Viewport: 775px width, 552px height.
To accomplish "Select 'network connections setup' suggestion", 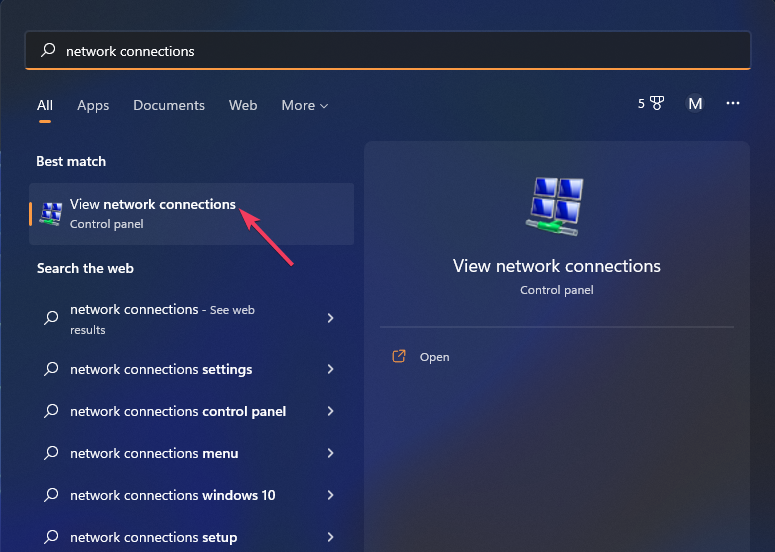I will [x=191, y=537].
